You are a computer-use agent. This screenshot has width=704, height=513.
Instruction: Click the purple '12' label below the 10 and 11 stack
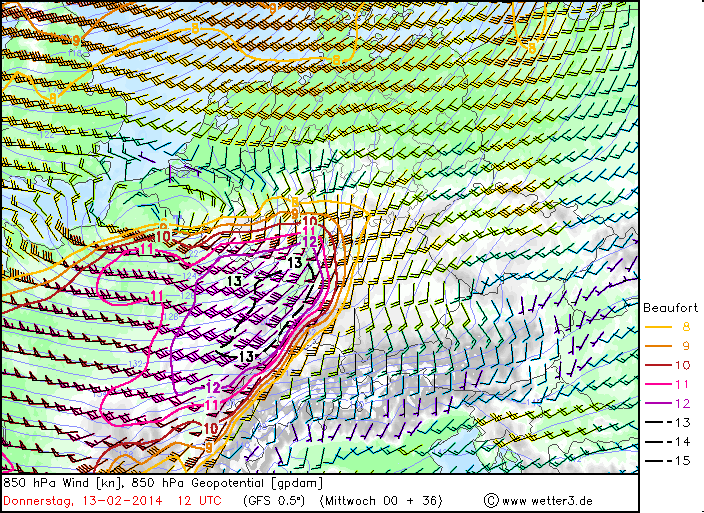[310, 242]
